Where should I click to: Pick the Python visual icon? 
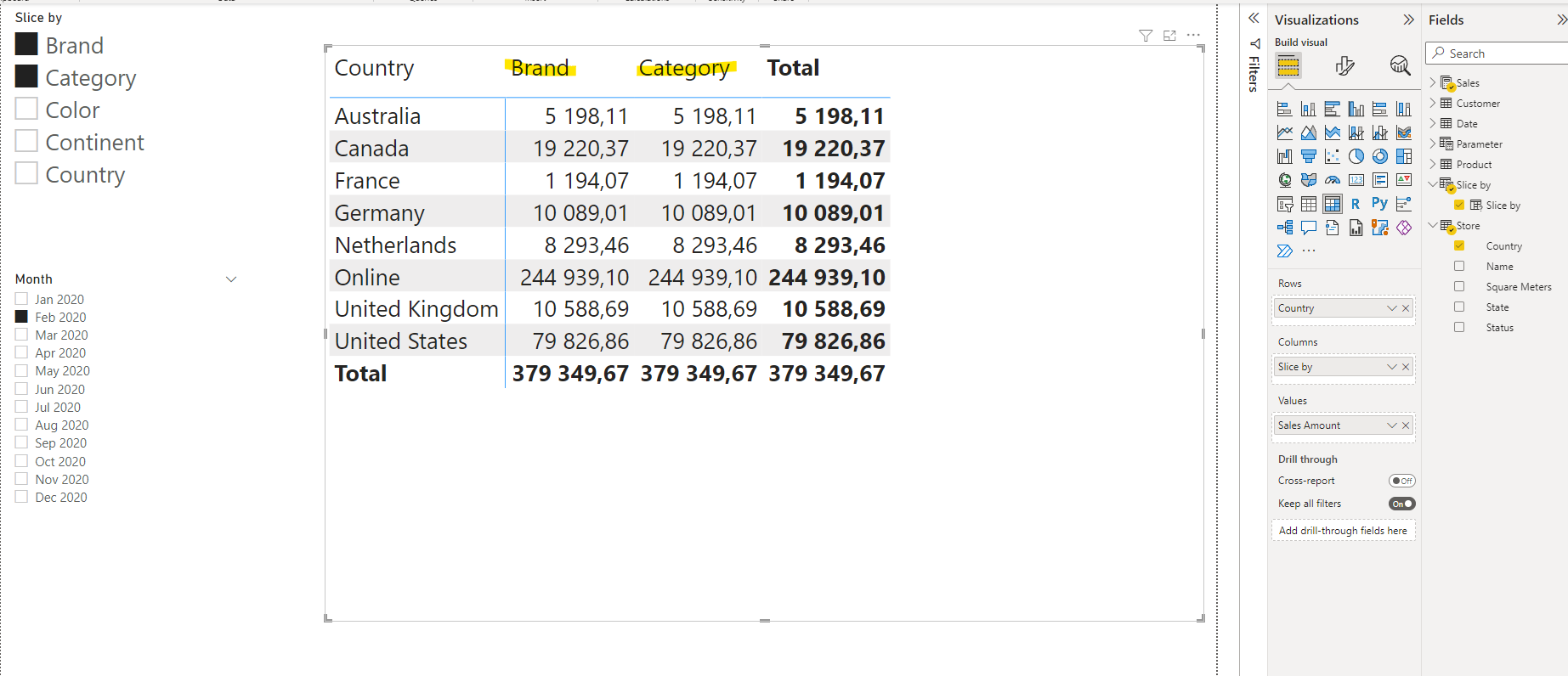[1379, 204]
